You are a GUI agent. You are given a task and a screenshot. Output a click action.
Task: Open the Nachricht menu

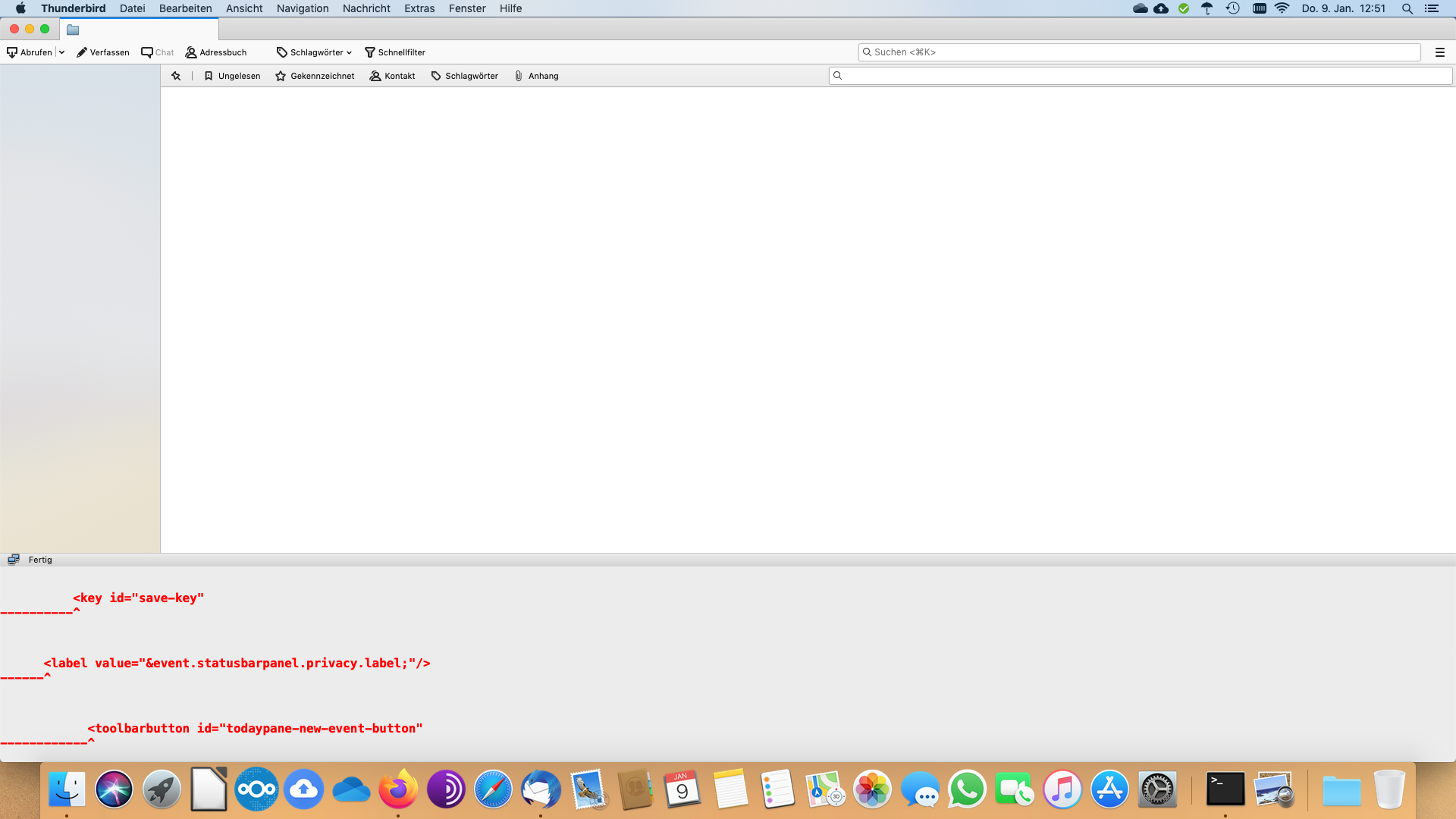click(366, 8)
